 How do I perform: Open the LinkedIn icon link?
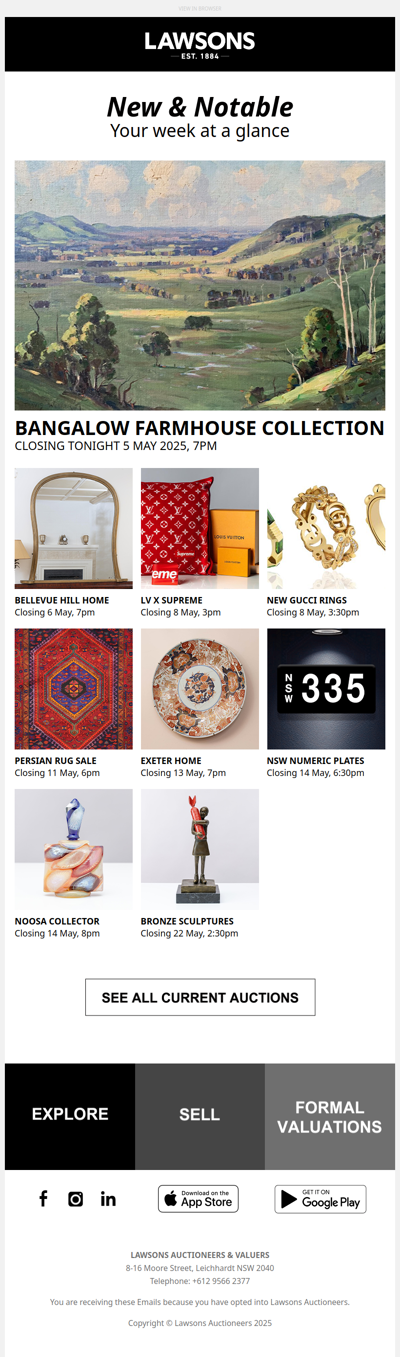108,1199
